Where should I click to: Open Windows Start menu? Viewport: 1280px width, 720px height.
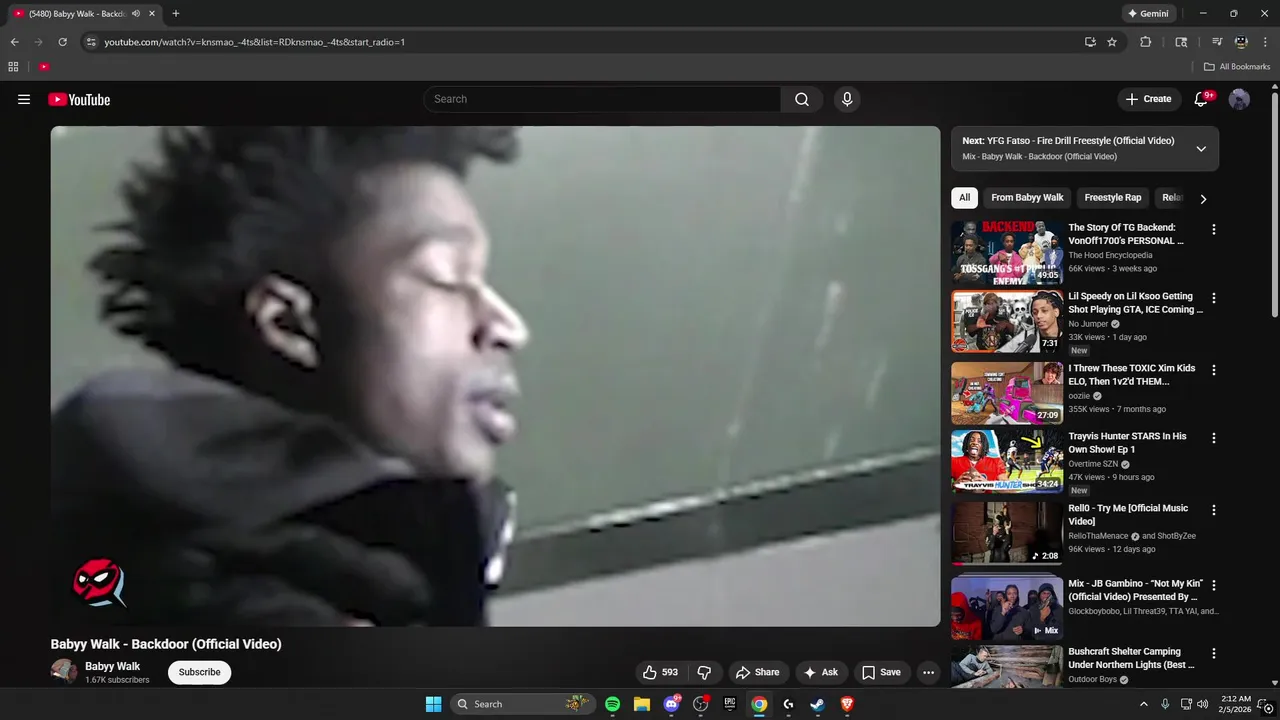click(x=433, y=704)
